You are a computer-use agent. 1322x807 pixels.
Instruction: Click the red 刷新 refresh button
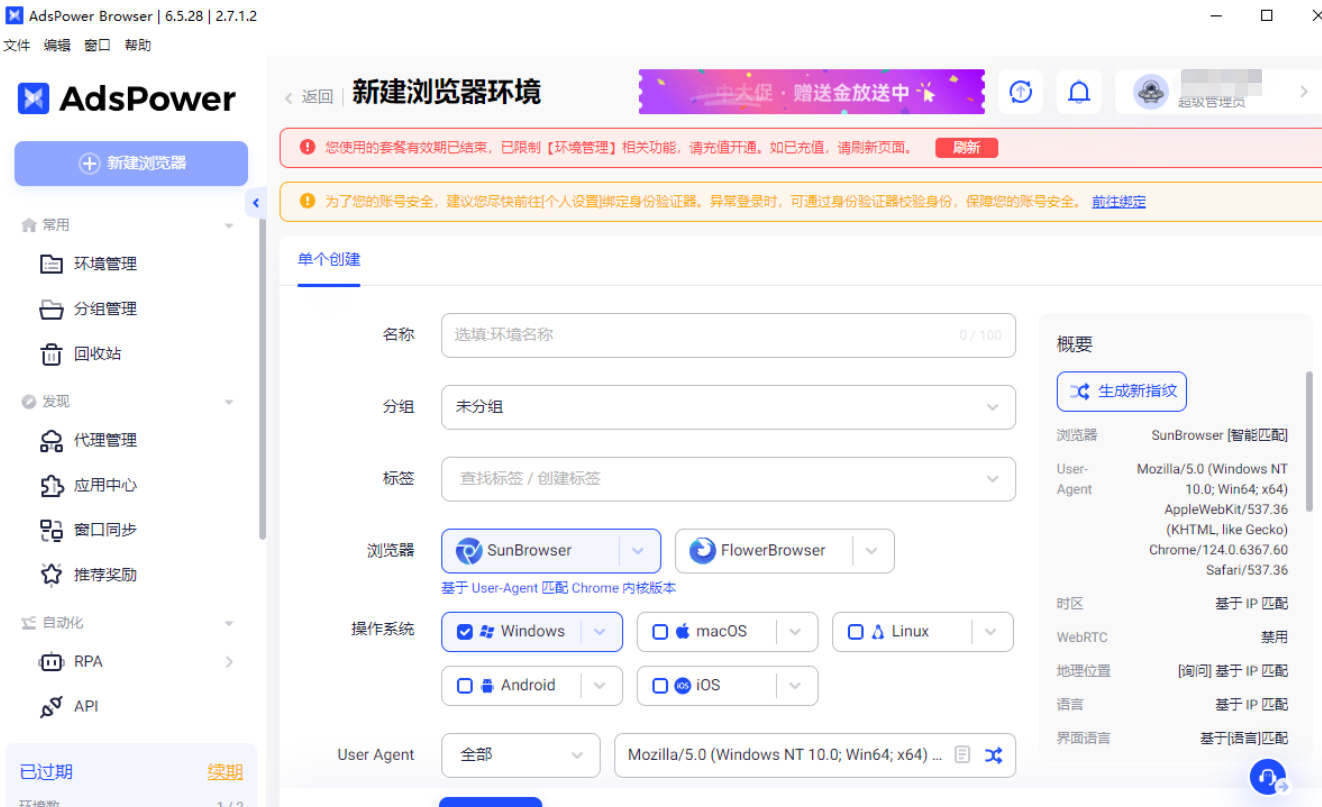(966, 146)
